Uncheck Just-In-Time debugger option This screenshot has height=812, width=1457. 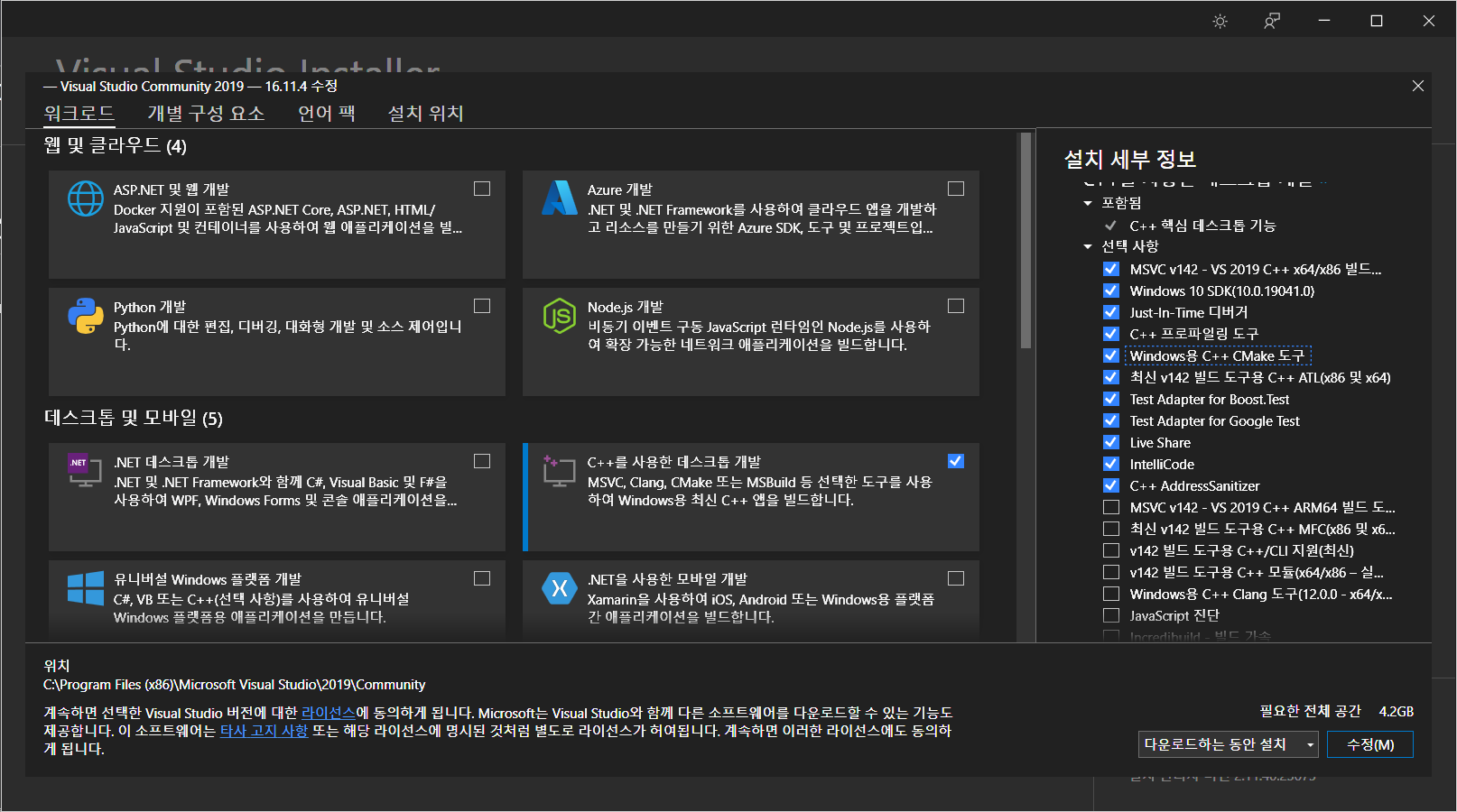pos(1111,312)
